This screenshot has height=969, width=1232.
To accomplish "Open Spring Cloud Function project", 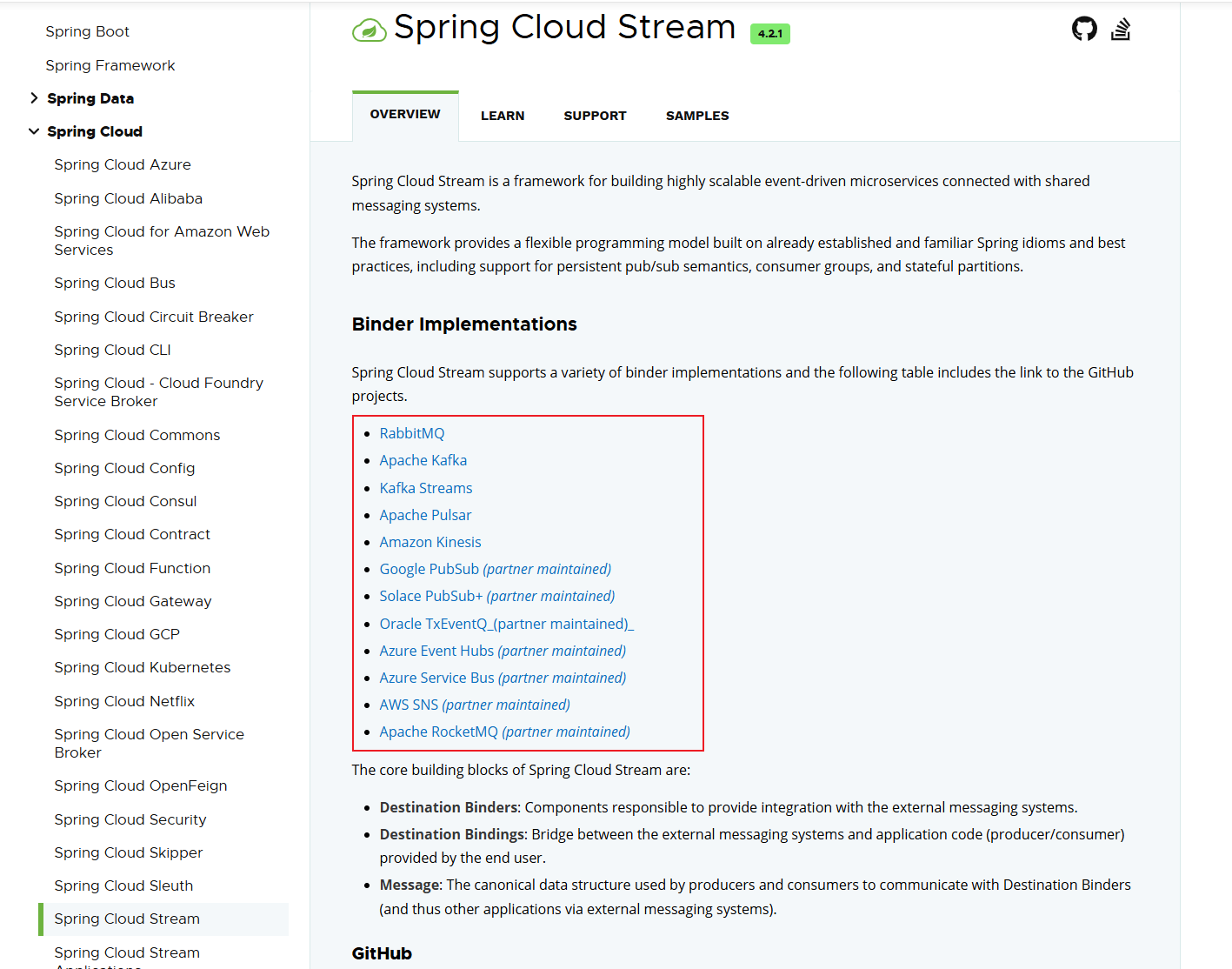I will tap(132, 568).
